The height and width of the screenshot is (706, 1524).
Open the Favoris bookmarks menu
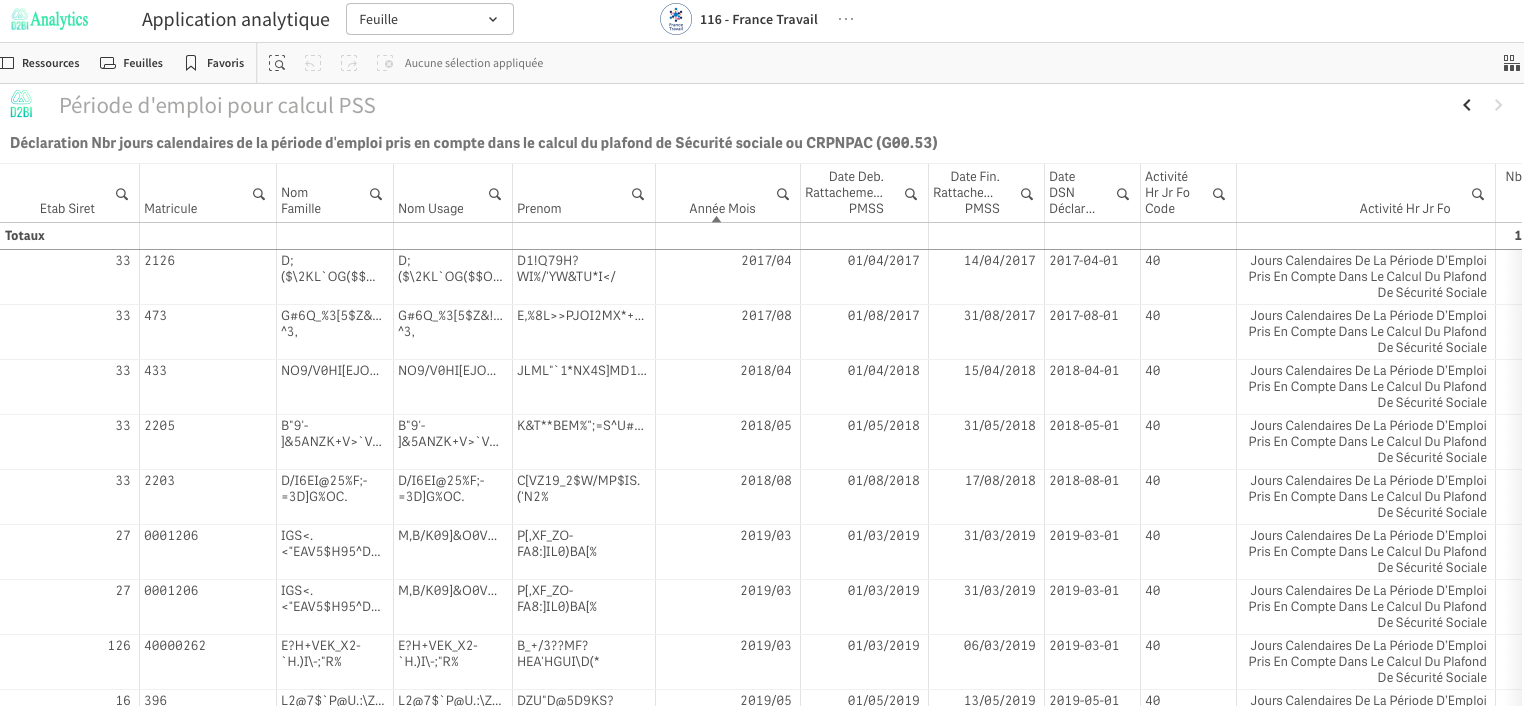(x=215, y=63)
